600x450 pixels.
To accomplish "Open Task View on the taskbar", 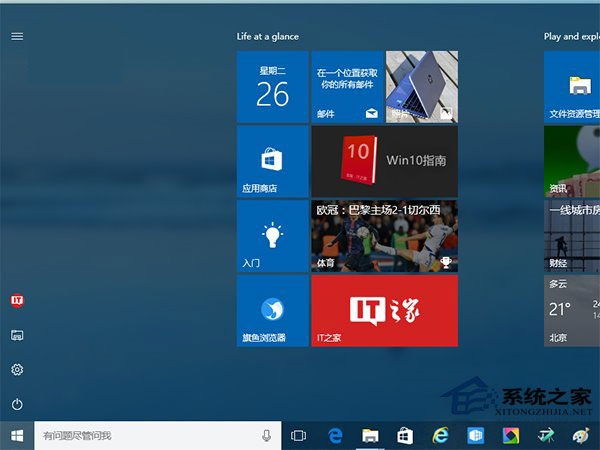I will (x=298, y=435).
